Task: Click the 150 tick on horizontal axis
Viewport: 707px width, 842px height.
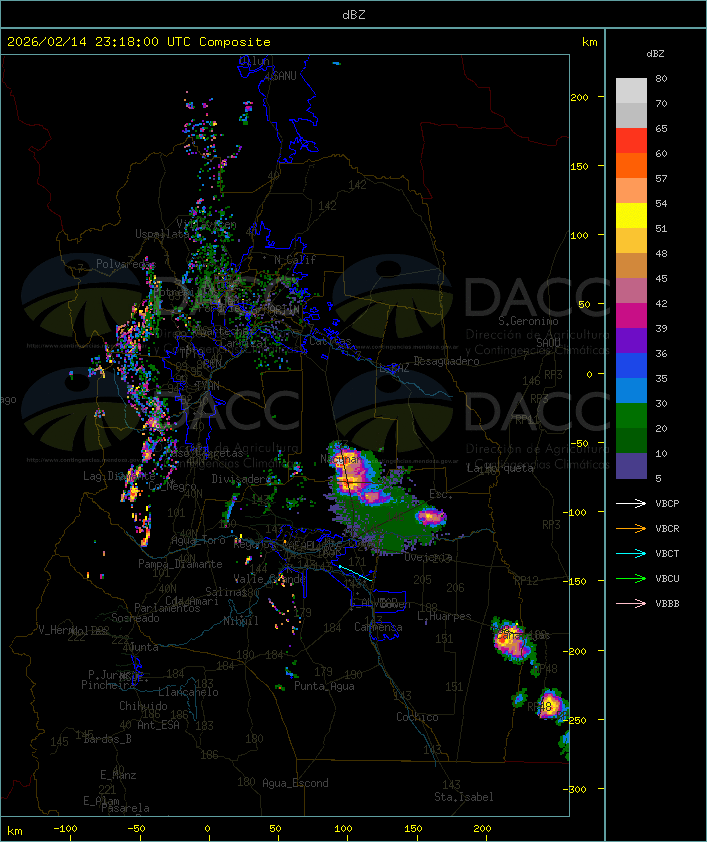Action: tap(413, 829)
